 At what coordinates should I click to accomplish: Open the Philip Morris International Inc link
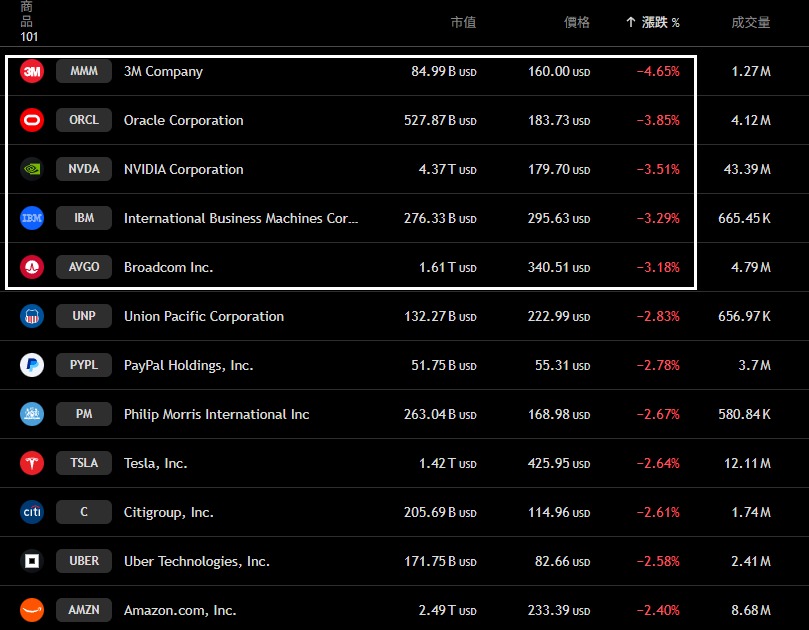tap(216, 414)
